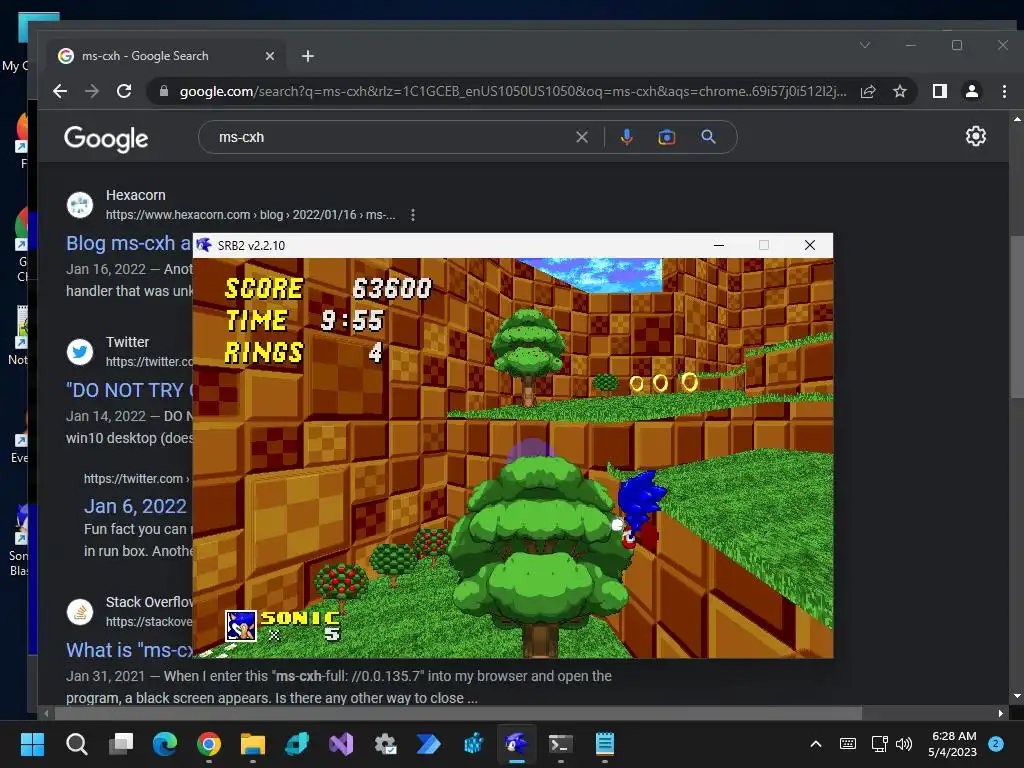
Task: Launch Microsoft Edge from taskbar
Action: point(165,744)
